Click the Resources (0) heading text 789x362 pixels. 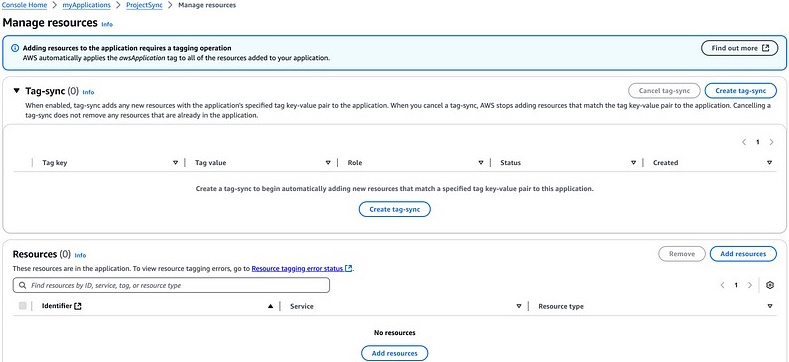(42, 254)
